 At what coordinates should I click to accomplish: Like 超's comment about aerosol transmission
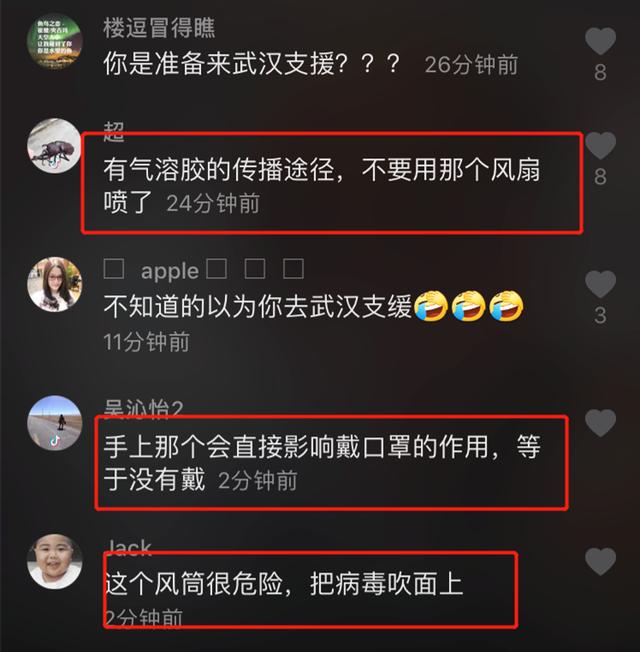(600, 145)
